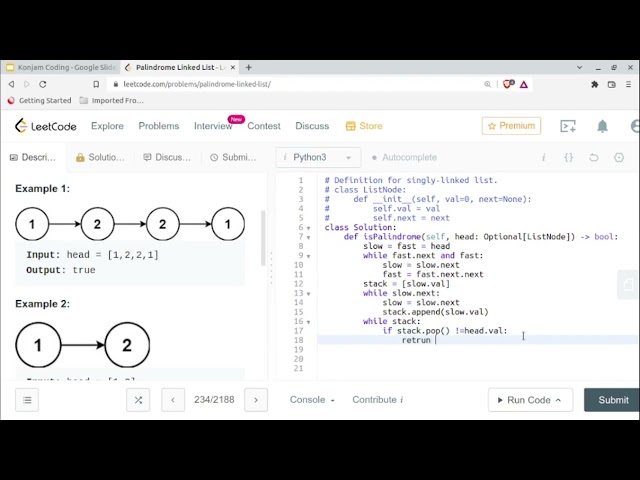Open the Console dropdown
The width and height of the screenshot is (640, 480).
pos(312,400)
